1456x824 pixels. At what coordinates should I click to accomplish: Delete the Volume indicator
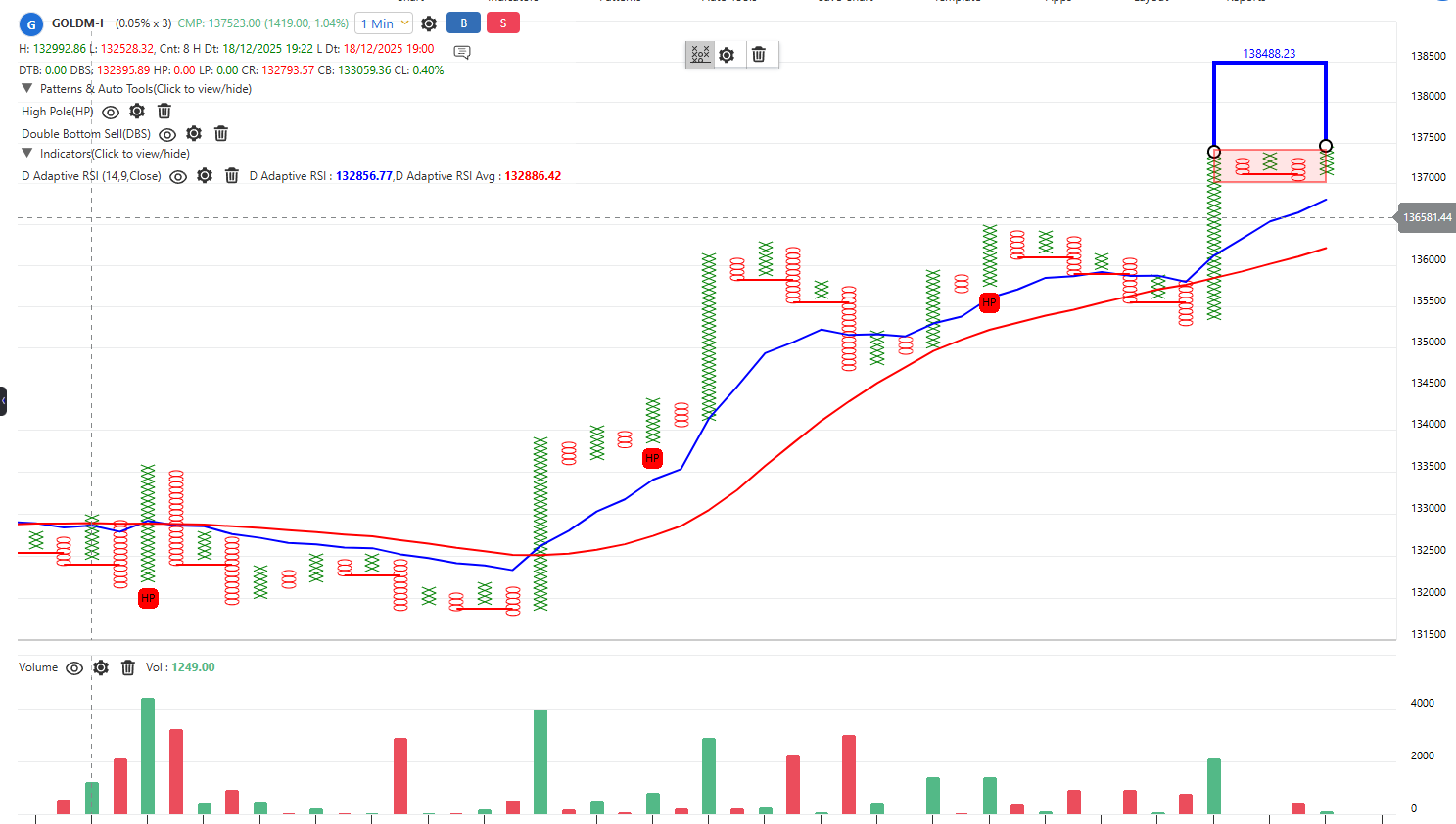click(x=128, y=667)
